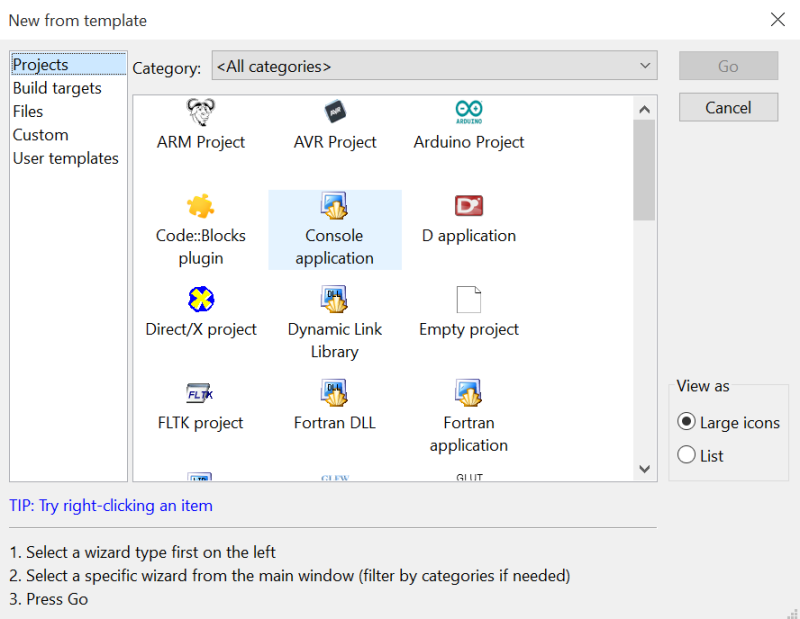The height and width of the screenshot is (619, 800).
Task: Select the Dynamic Link Library icon
Action: click(335, 299)
